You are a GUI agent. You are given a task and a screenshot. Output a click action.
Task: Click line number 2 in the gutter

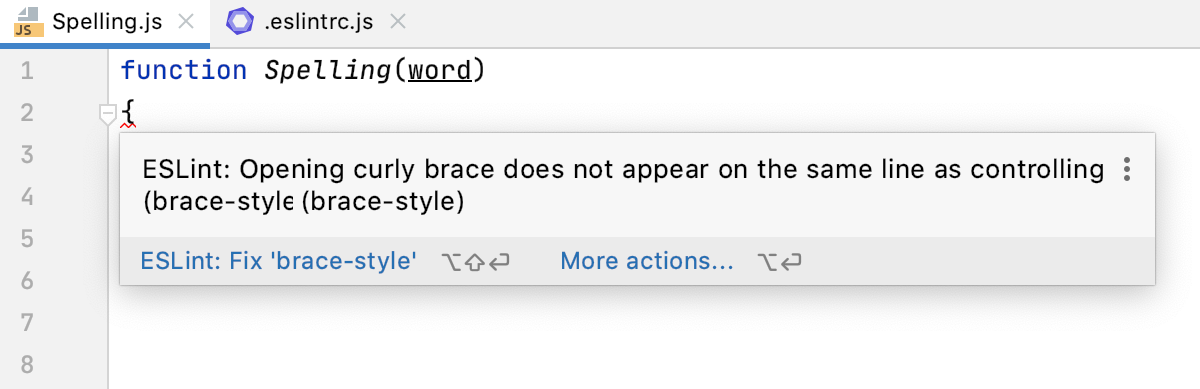point(27,113)
